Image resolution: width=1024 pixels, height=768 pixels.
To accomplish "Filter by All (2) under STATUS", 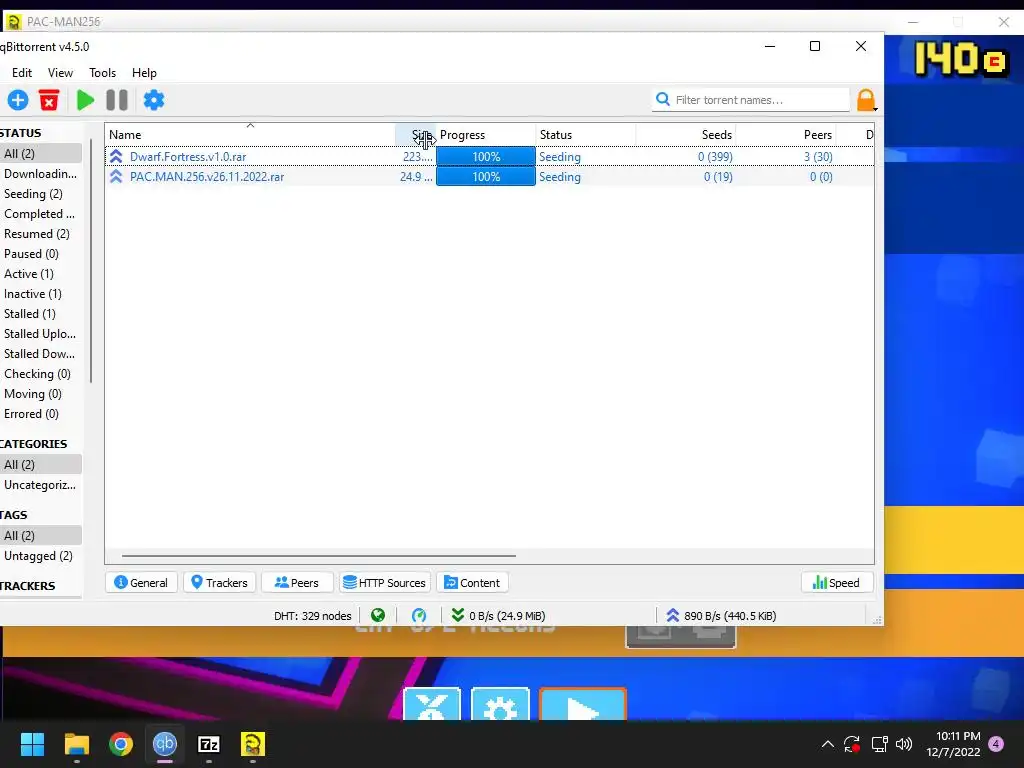I will coord(40,153).
